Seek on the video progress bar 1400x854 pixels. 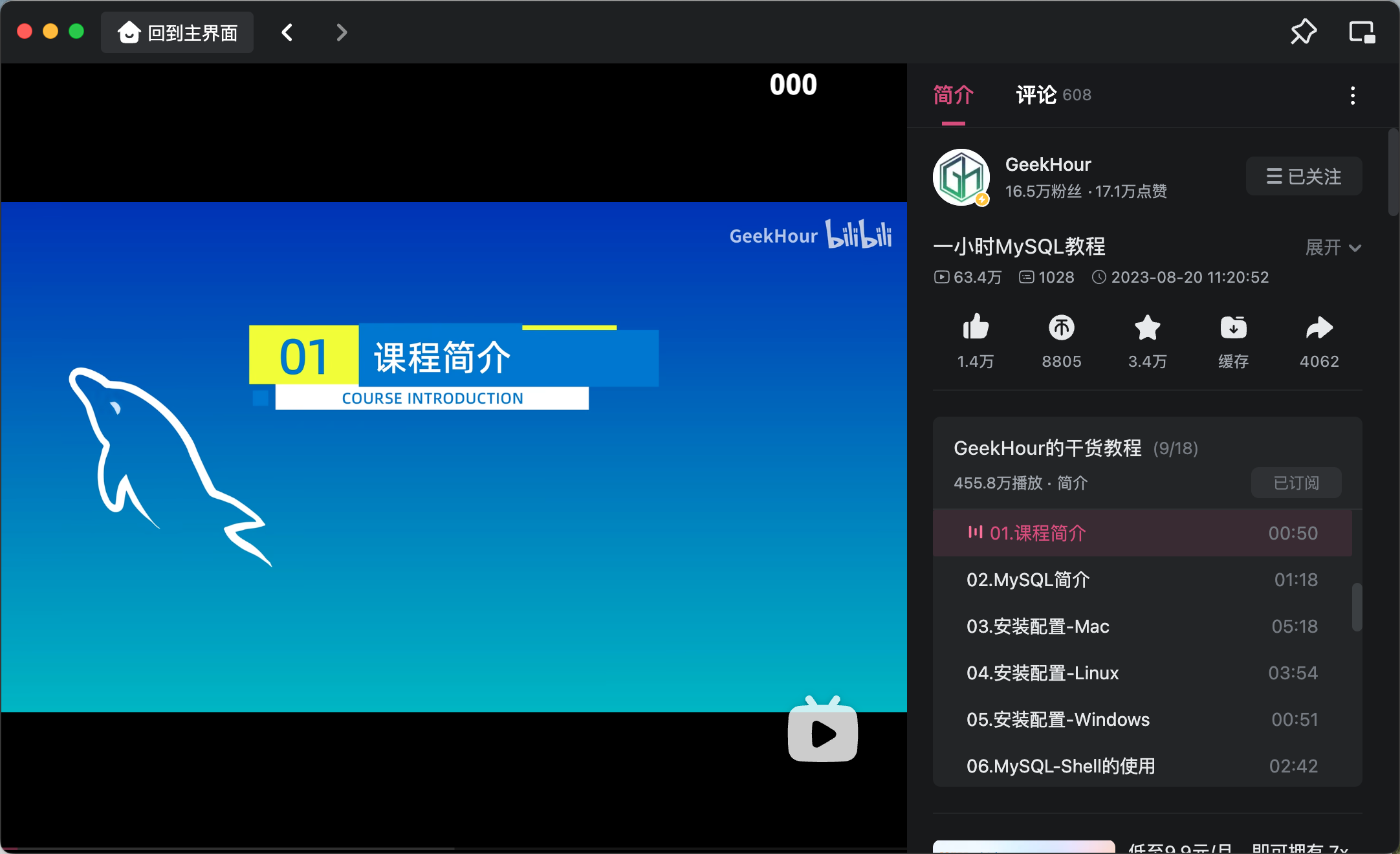coord(454,849)
